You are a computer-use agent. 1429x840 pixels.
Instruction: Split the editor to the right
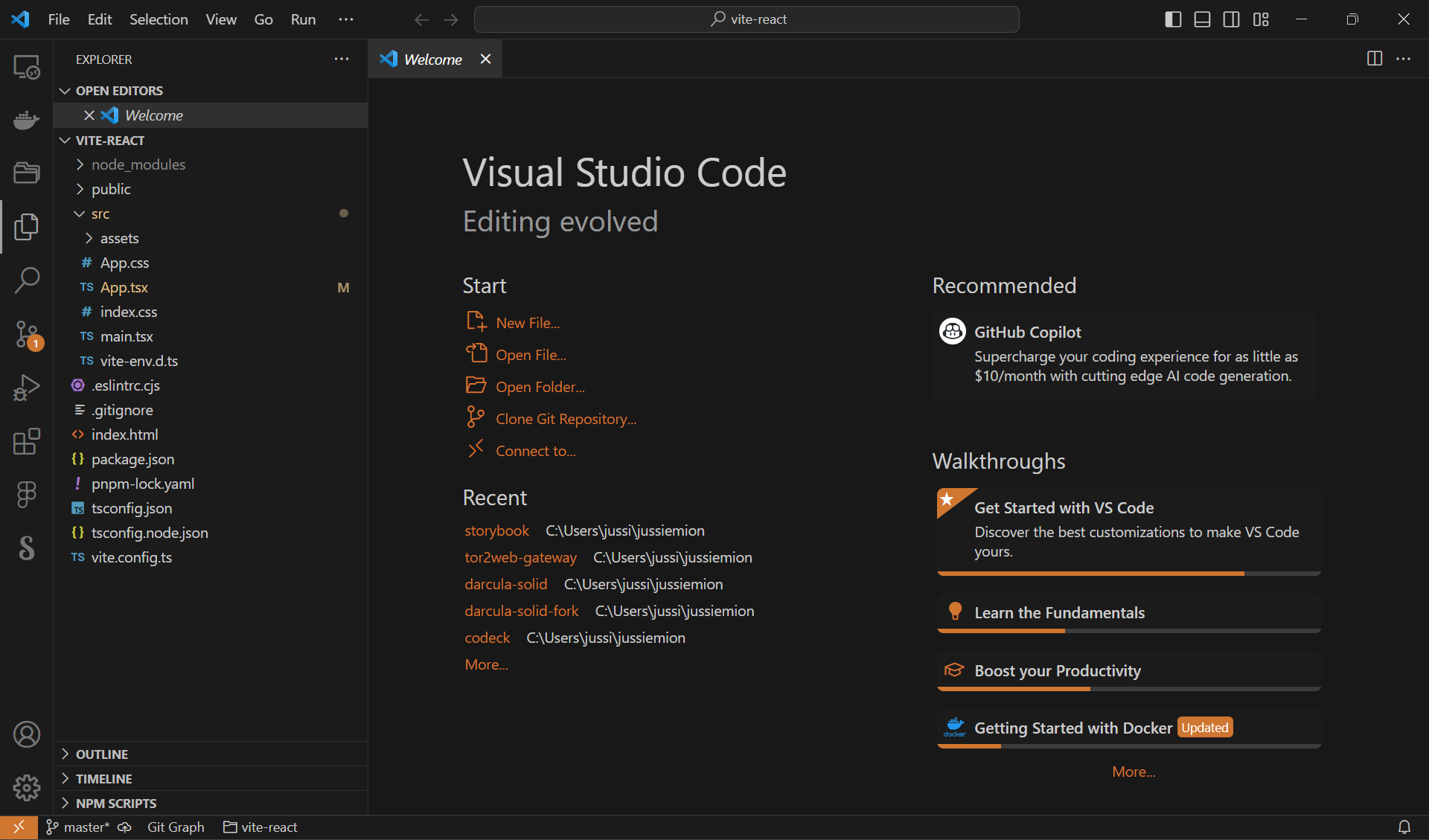(1375, 59)
